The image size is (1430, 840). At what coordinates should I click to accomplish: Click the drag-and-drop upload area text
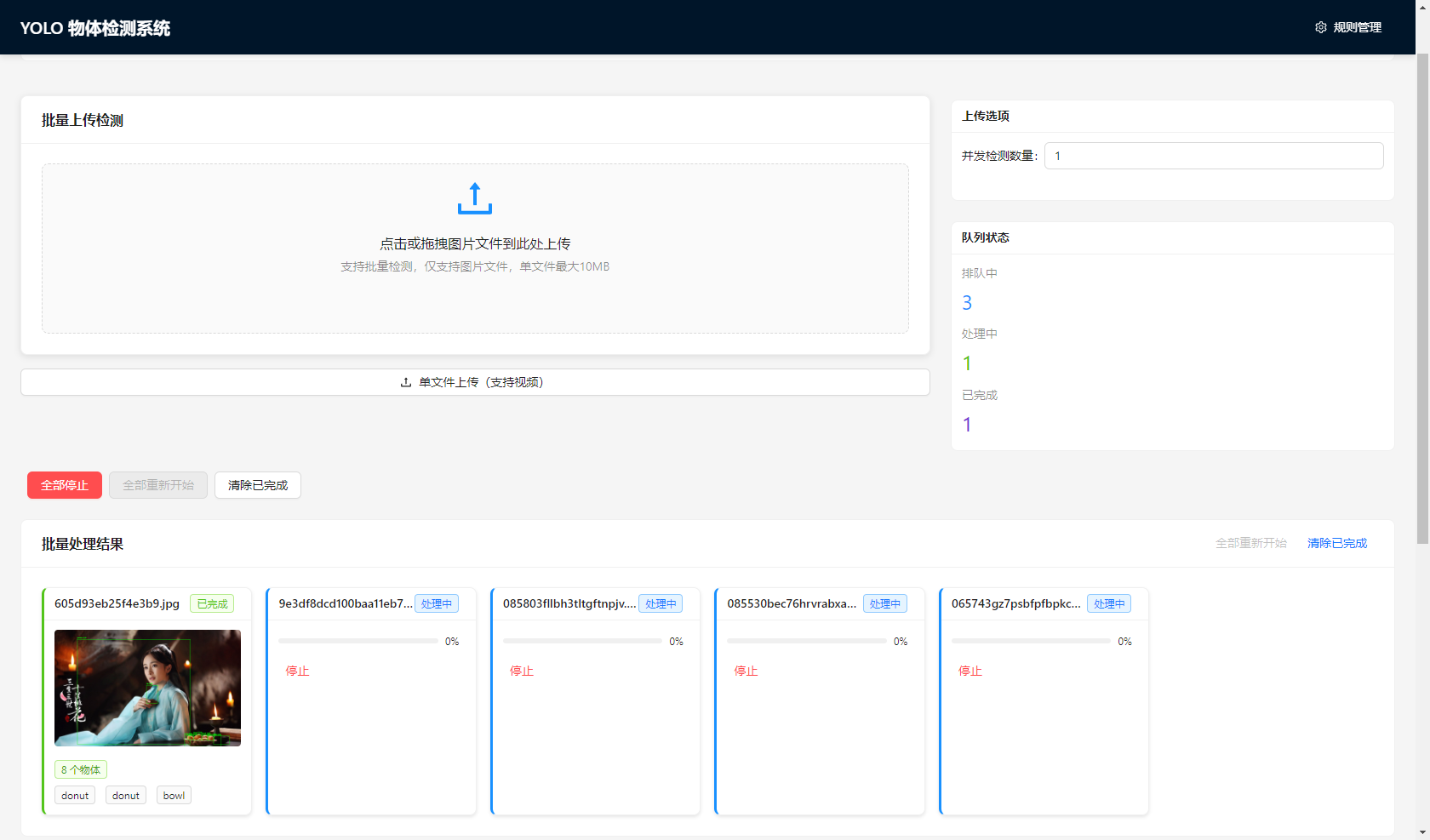[x=475, y=243]
